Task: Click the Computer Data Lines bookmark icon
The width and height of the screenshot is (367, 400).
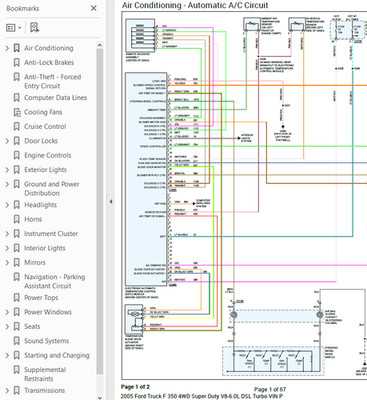Action: (16, 98)
